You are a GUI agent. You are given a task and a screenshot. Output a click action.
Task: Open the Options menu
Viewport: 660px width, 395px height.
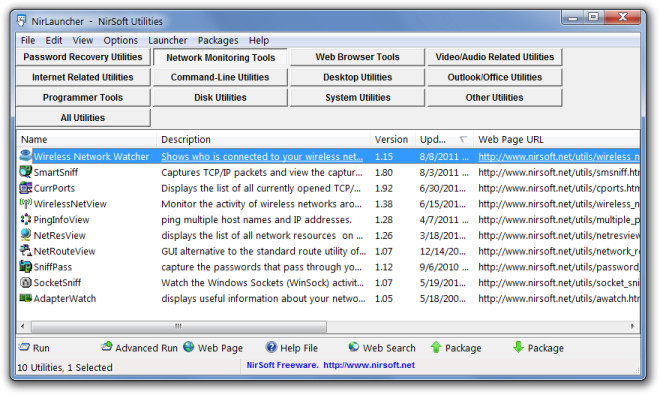click(x=120, y=40)
